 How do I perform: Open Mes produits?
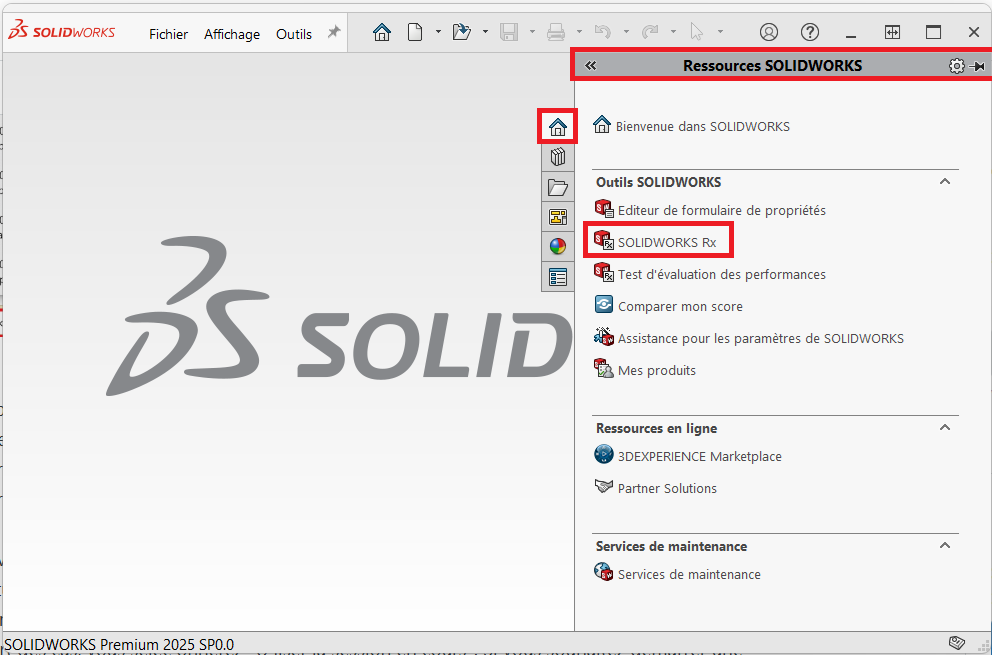645,370
